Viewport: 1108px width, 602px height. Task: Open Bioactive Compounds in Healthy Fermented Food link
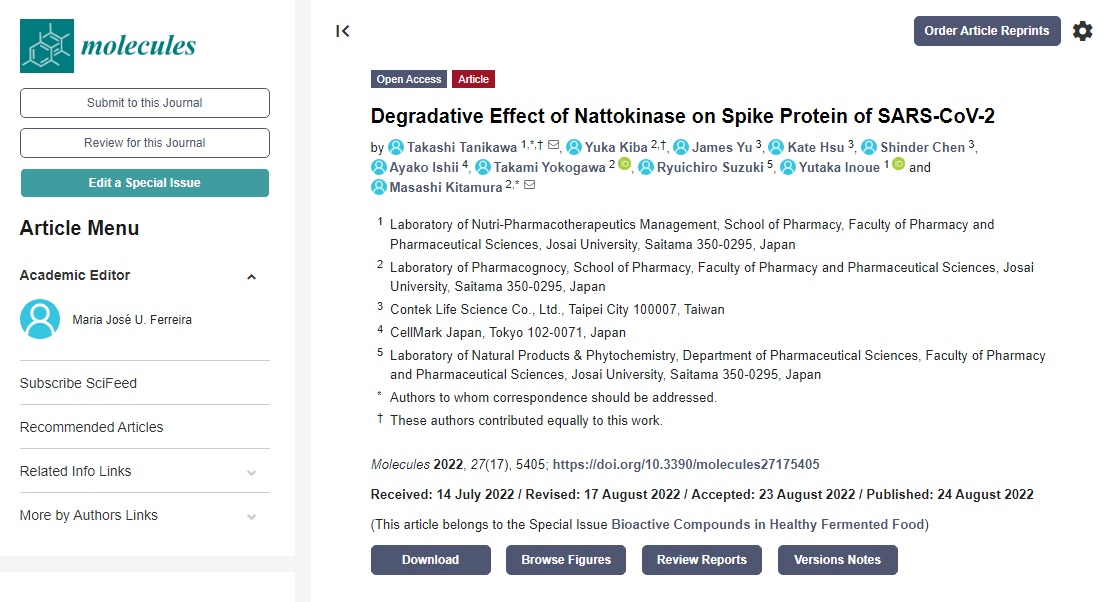click(768, 524)
